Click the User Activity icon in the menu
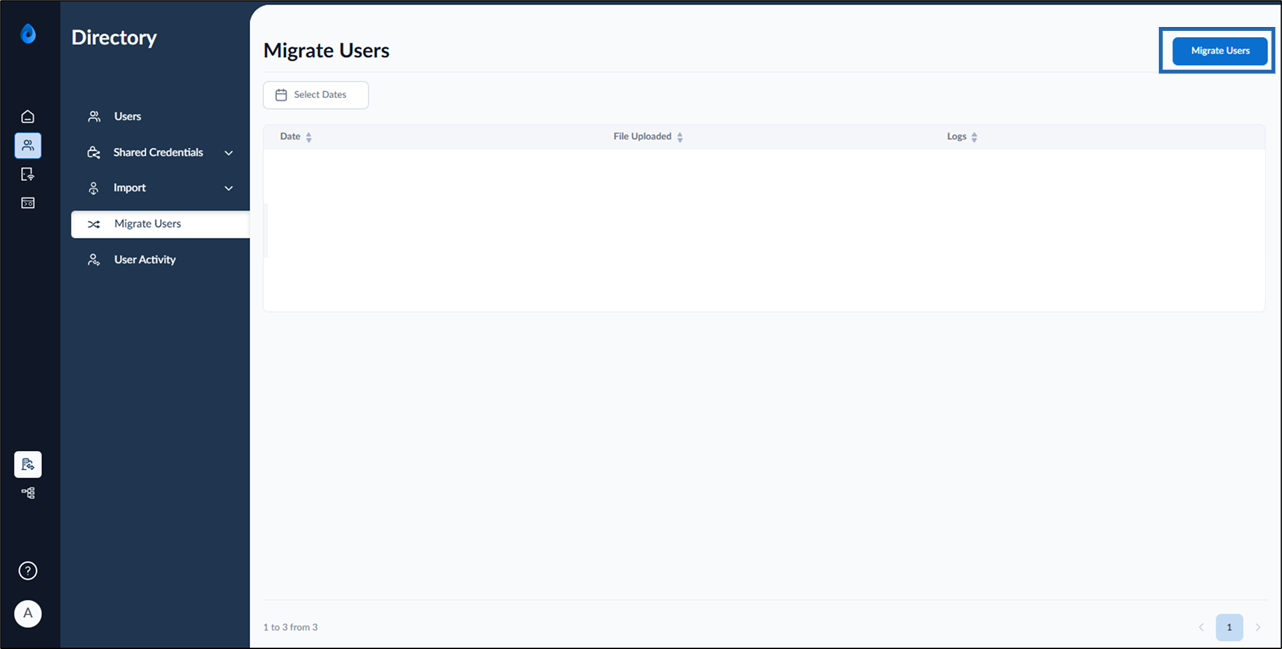The height and width of the screenshot is (649, 1282). tap(94, 260)
